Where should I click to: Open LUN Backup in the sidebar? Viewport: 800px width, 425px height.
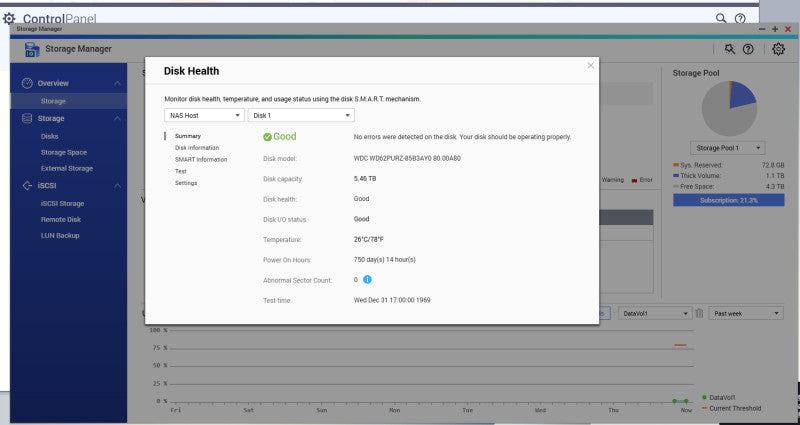coord(60,236)
